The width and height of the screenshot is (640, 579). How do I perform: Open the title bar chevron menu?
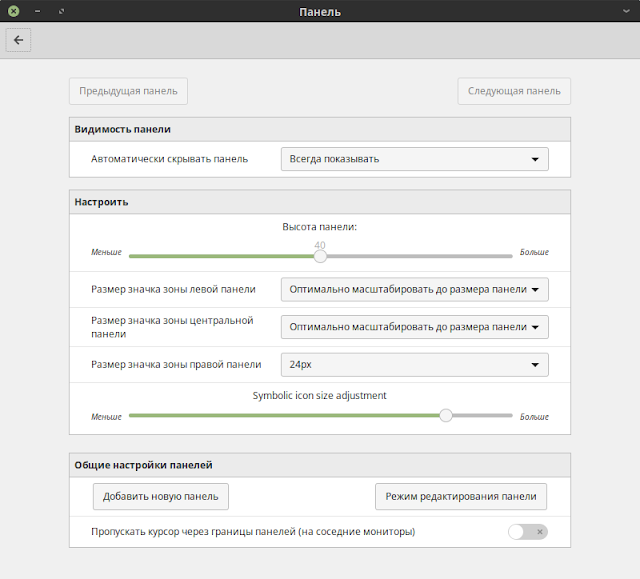pyautogui.click(x=626, y=11)
